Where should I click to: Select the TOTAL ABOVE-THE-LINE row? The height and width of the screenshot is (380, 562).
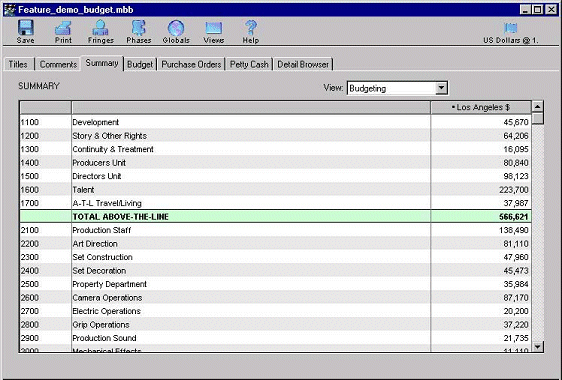click(275, 217)
